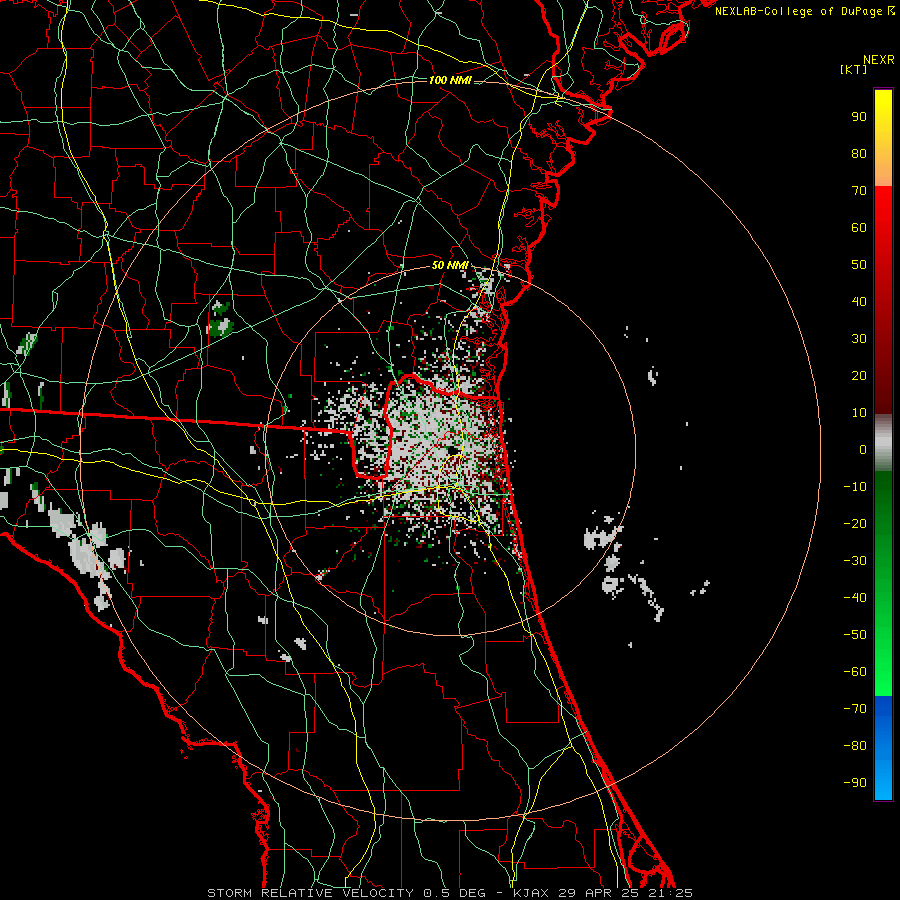This screenshot has width=900, height=900.
Task: Click the 70 value on the velocity scale
Action: pos(859,191)
